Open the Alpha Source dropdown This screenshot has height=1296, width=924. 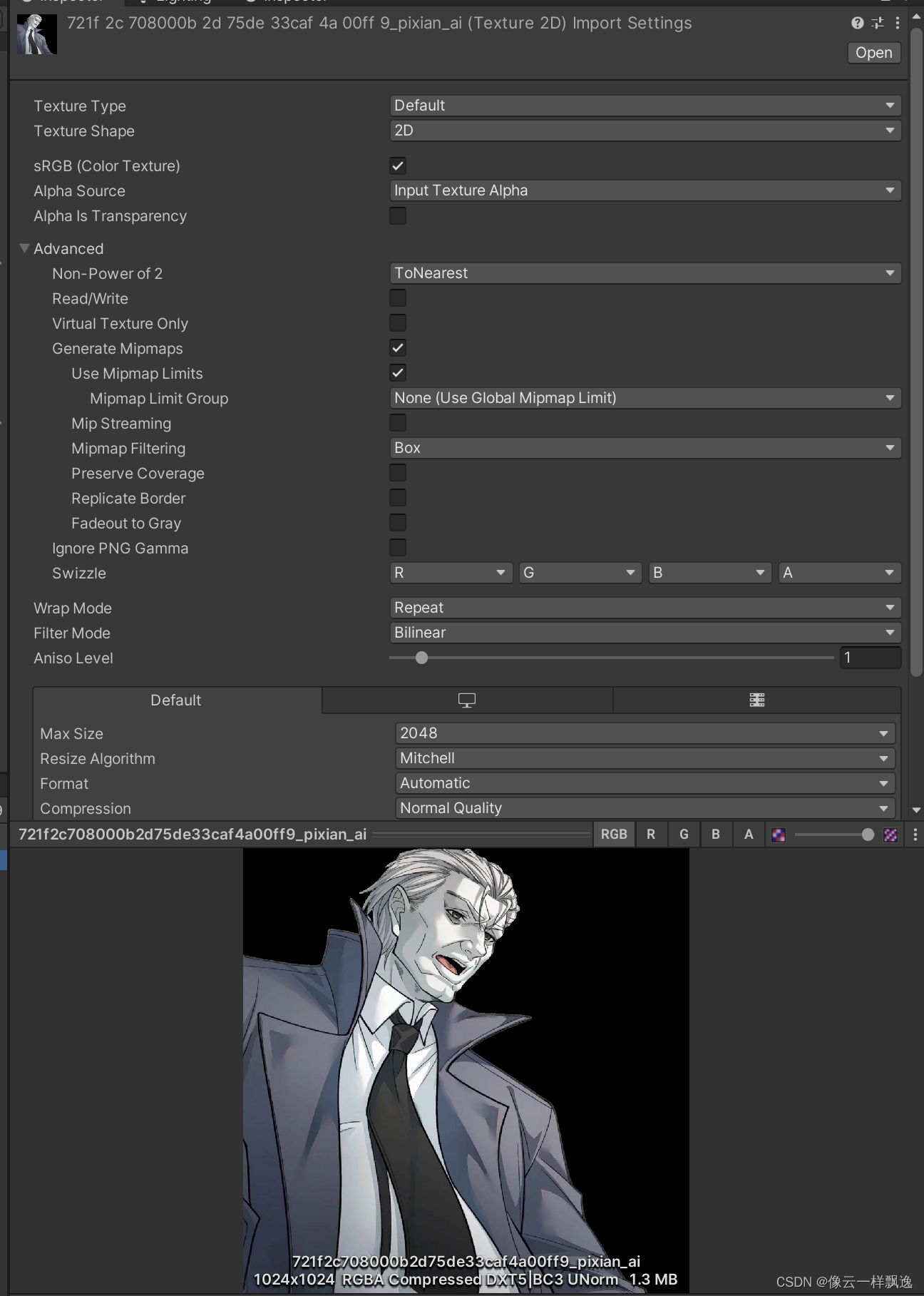click(x=645, y=190)
